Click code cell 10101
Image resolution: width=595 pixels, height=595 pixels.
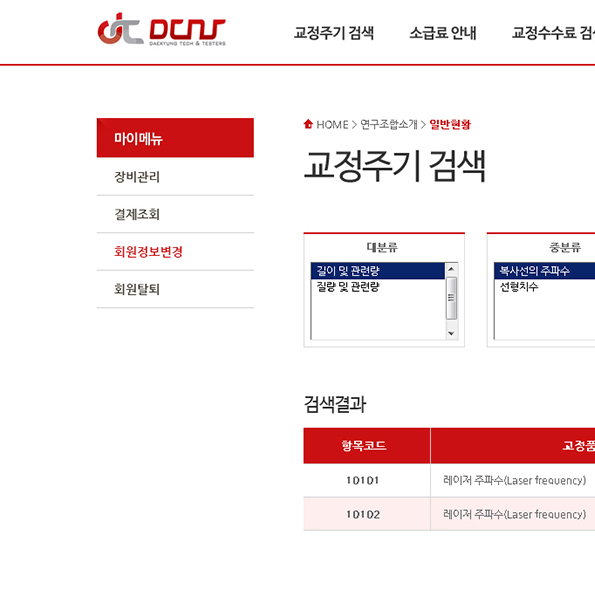click(363, 480)
